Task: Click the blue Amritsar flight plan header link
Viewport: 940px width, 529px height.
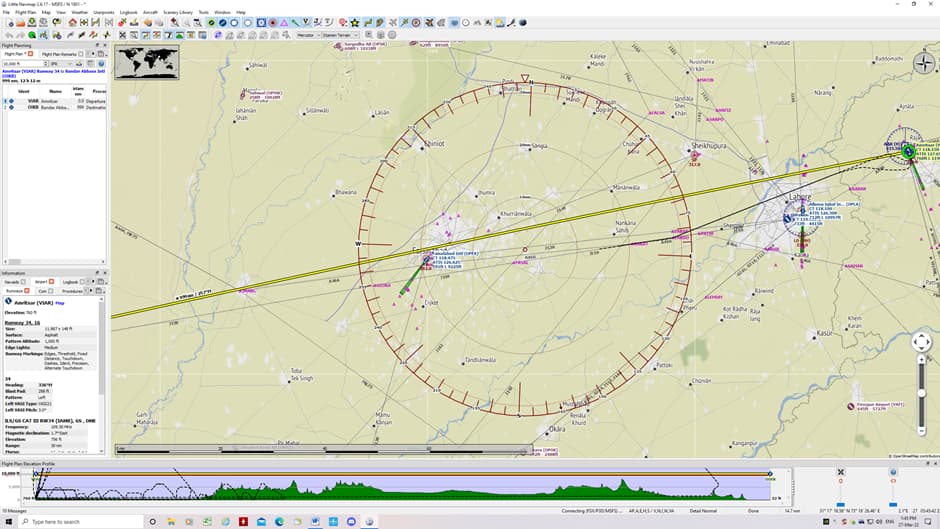Action: (54, 73)
